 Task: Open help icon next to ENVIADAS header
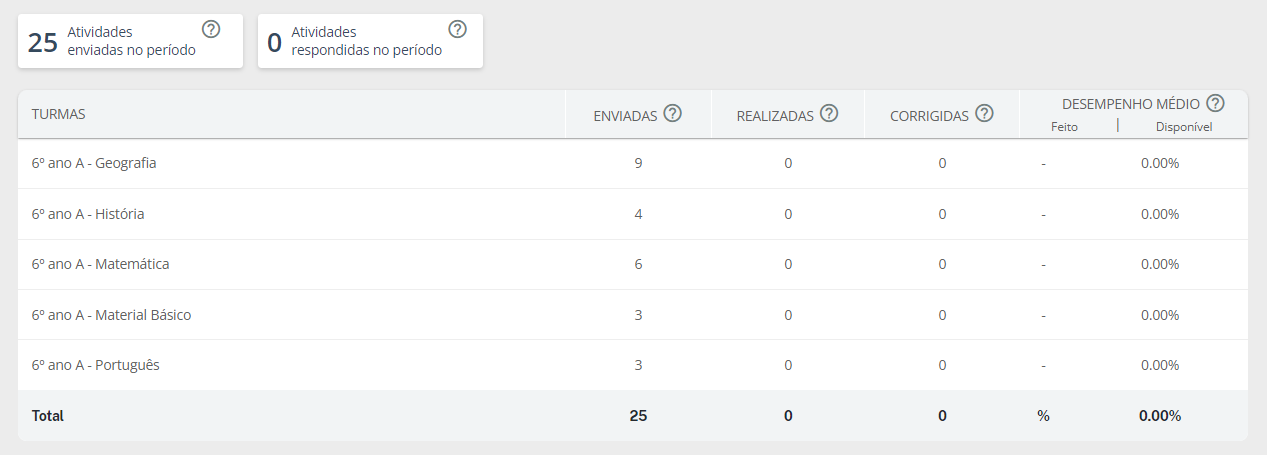click(673, 113)
